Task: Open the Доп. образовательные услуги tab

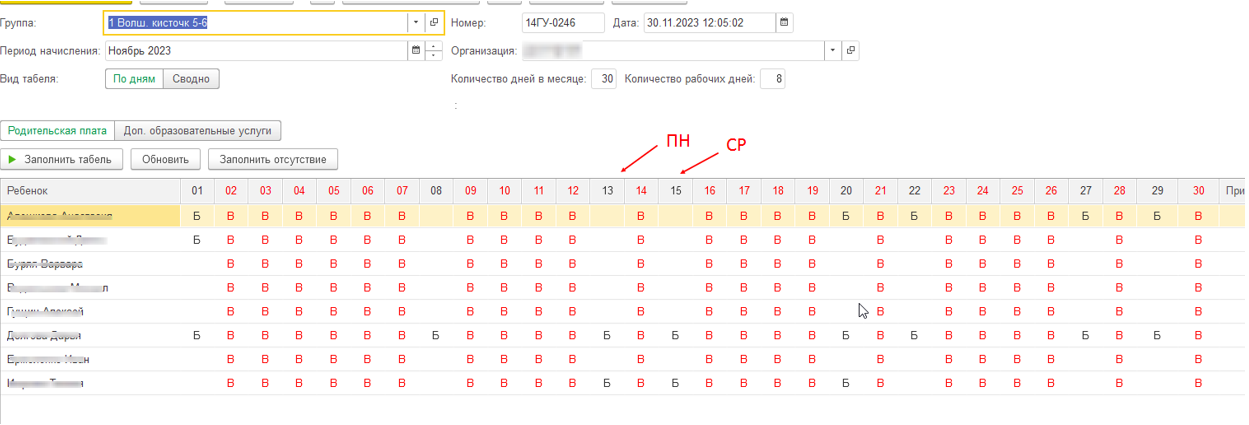Action: coord(198,130)
